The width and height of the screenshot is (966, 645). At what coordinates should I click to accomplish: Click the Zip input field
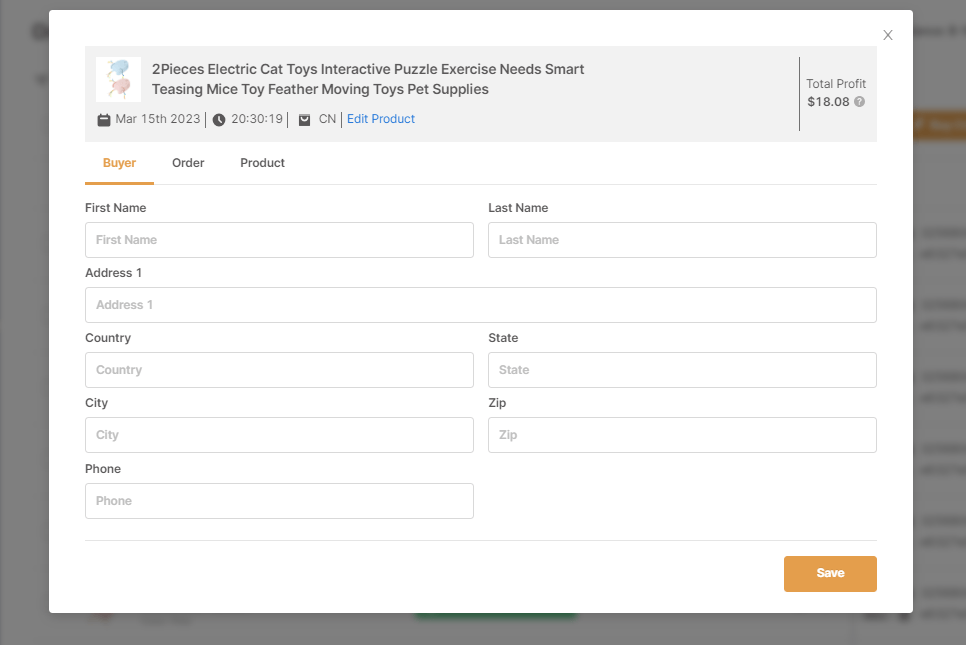coord(682,435)
